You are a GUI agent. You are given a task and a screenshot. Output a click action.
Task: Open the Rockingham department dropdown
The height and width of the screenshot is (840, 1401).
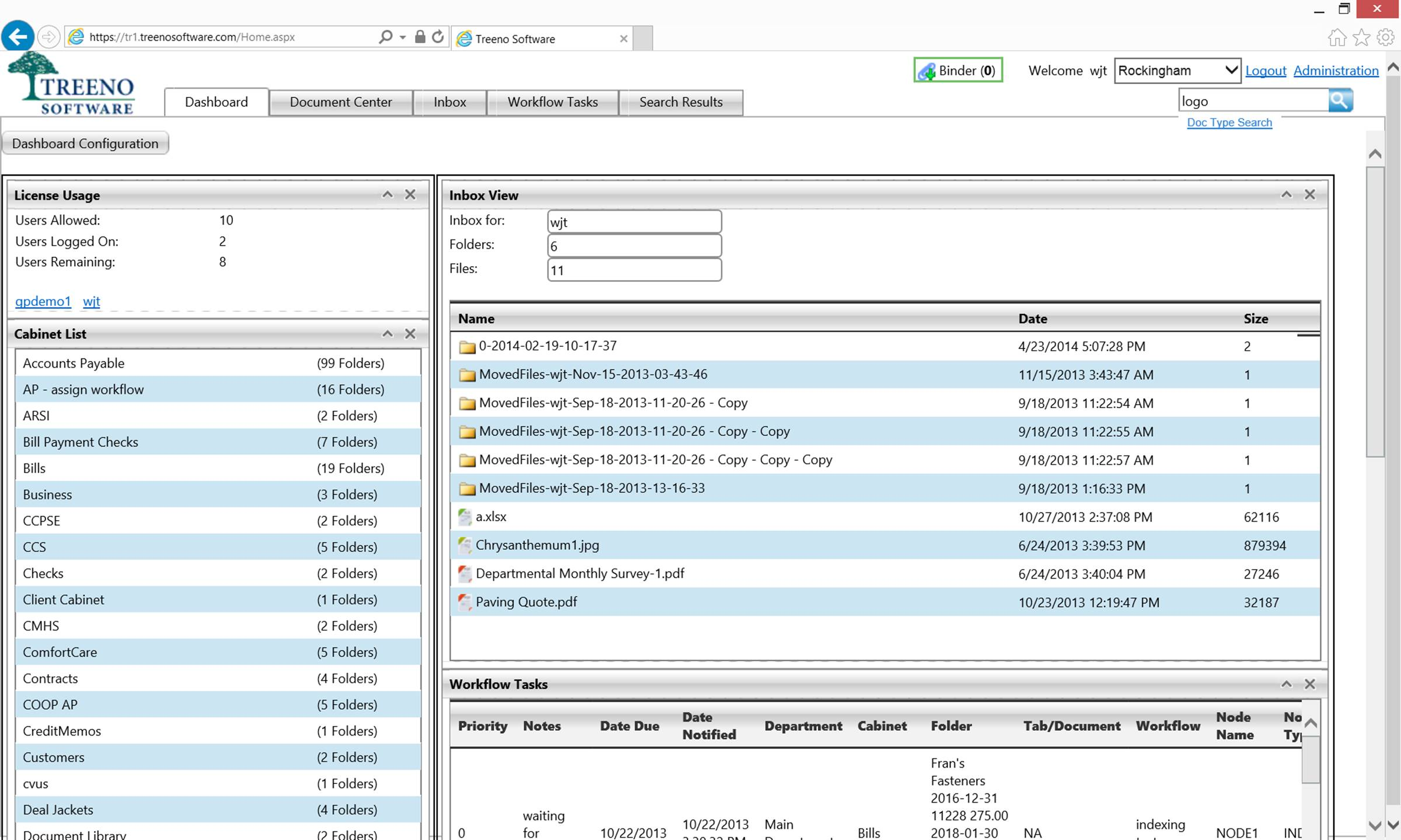[x=1177, y=71]
